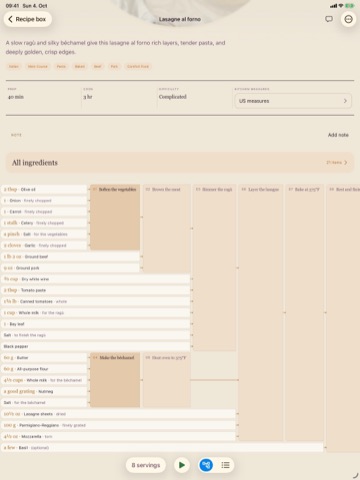
Task: Select the Onion finely chopped row
Action: pyautogui.click(x=44, y=201)
